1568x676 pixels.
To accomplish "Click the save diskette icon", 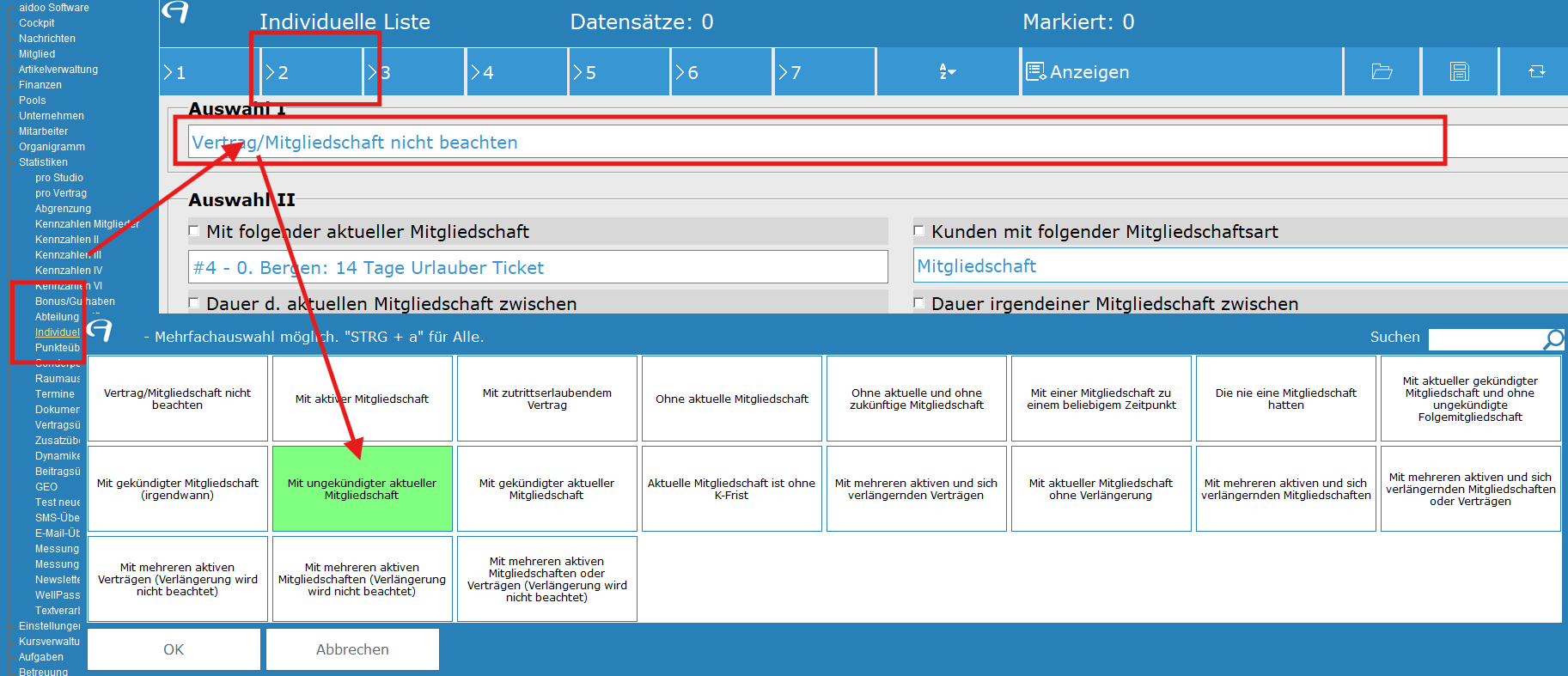I will [1459, 71].
